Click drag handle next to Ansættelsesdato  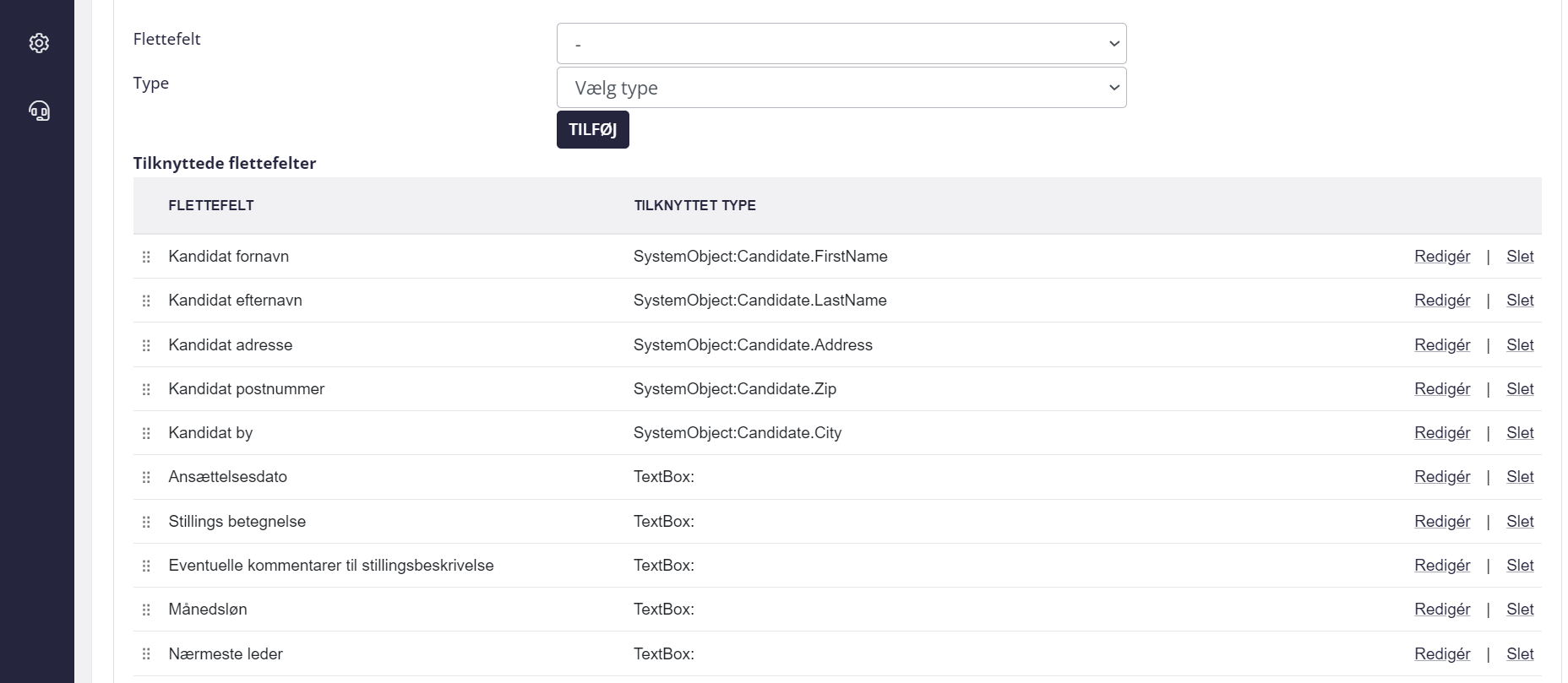pyautogui.click(x=146, y=477)
